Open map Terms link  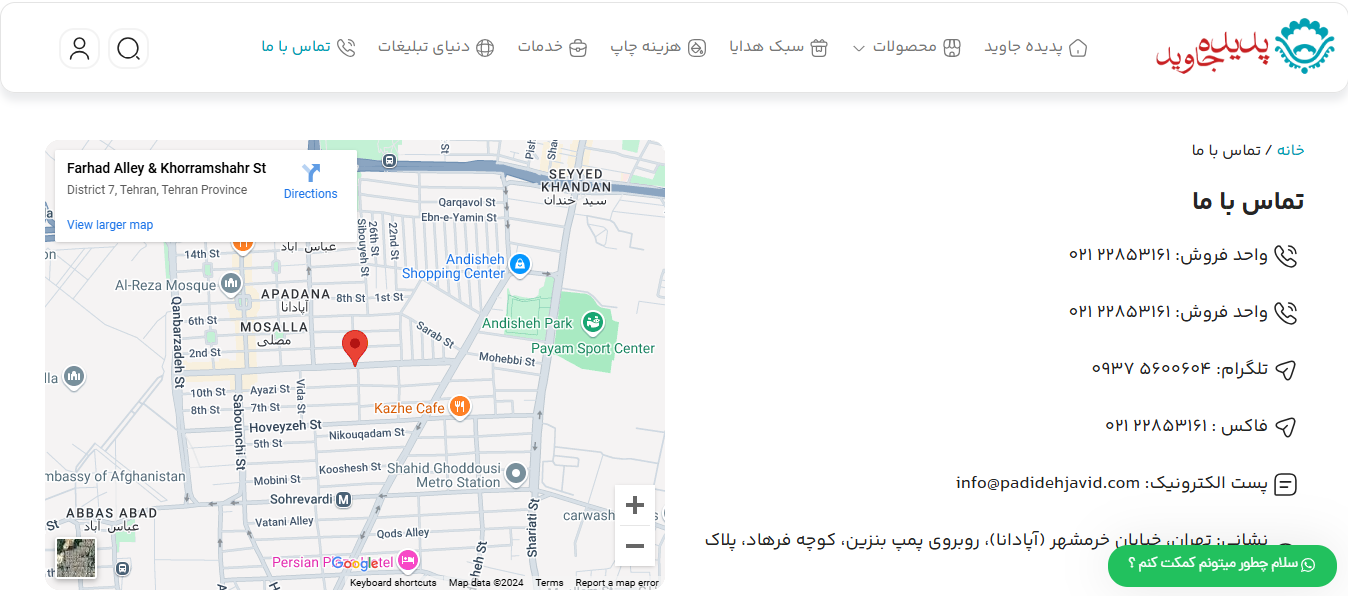549,583
